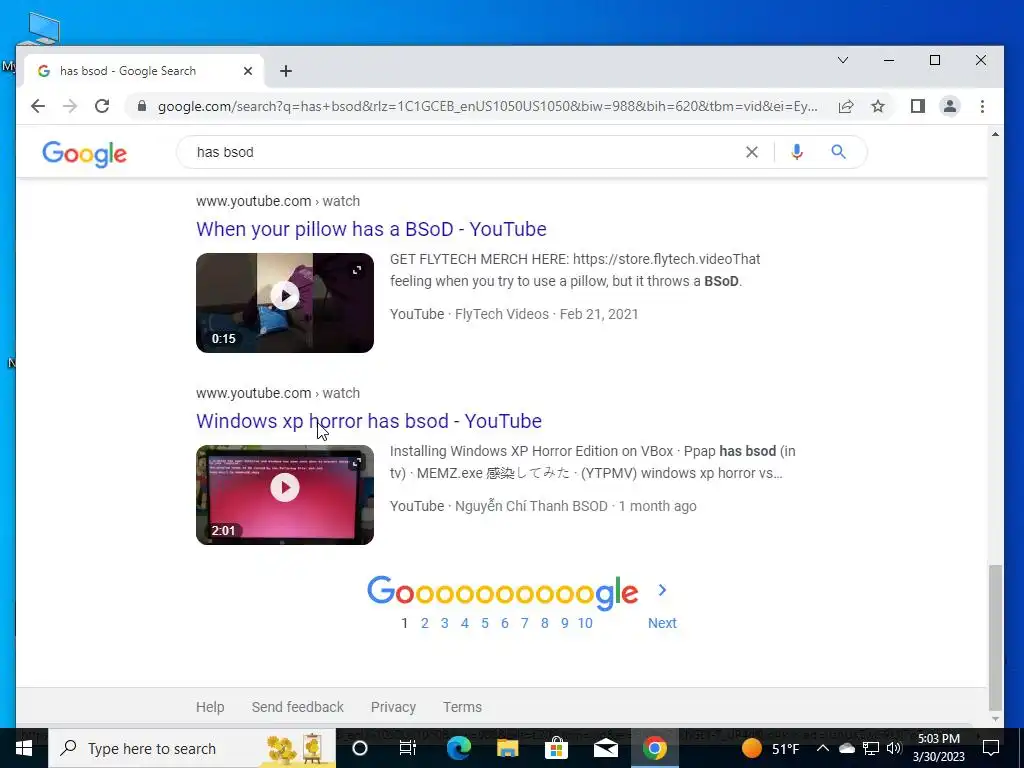This screenshot has width=1024, height=768.
Task: Launch Microsoft Edge from taskbar
Action: [x=458, y=748]
